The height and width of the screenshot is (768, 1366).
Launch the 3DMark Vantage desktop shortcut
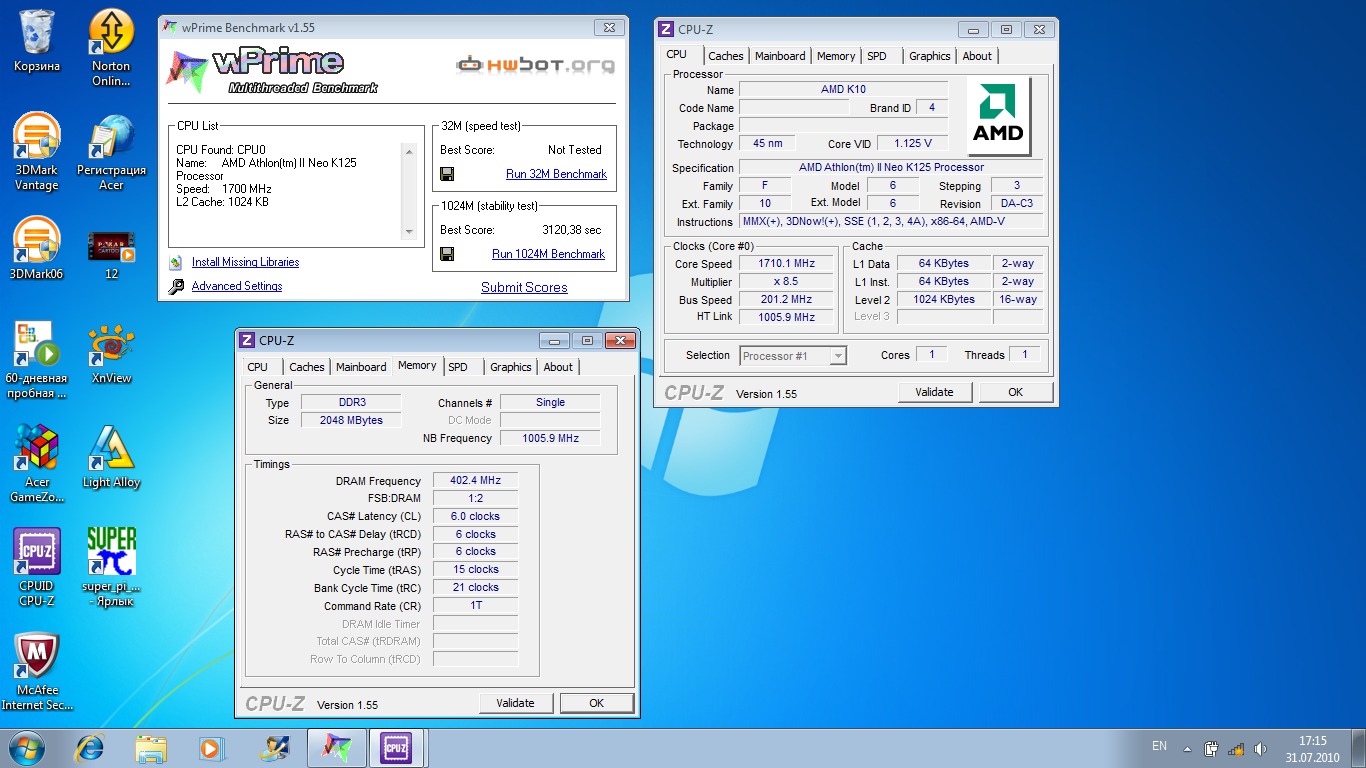pyautogui.click(x=37, y=152)
